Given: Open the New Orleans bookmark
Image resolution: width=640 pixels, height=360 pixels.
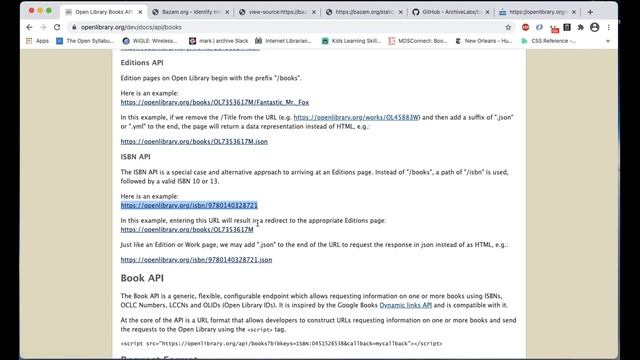Looking at the screenshot, I should pyautogui.click(x=484, y=41).
